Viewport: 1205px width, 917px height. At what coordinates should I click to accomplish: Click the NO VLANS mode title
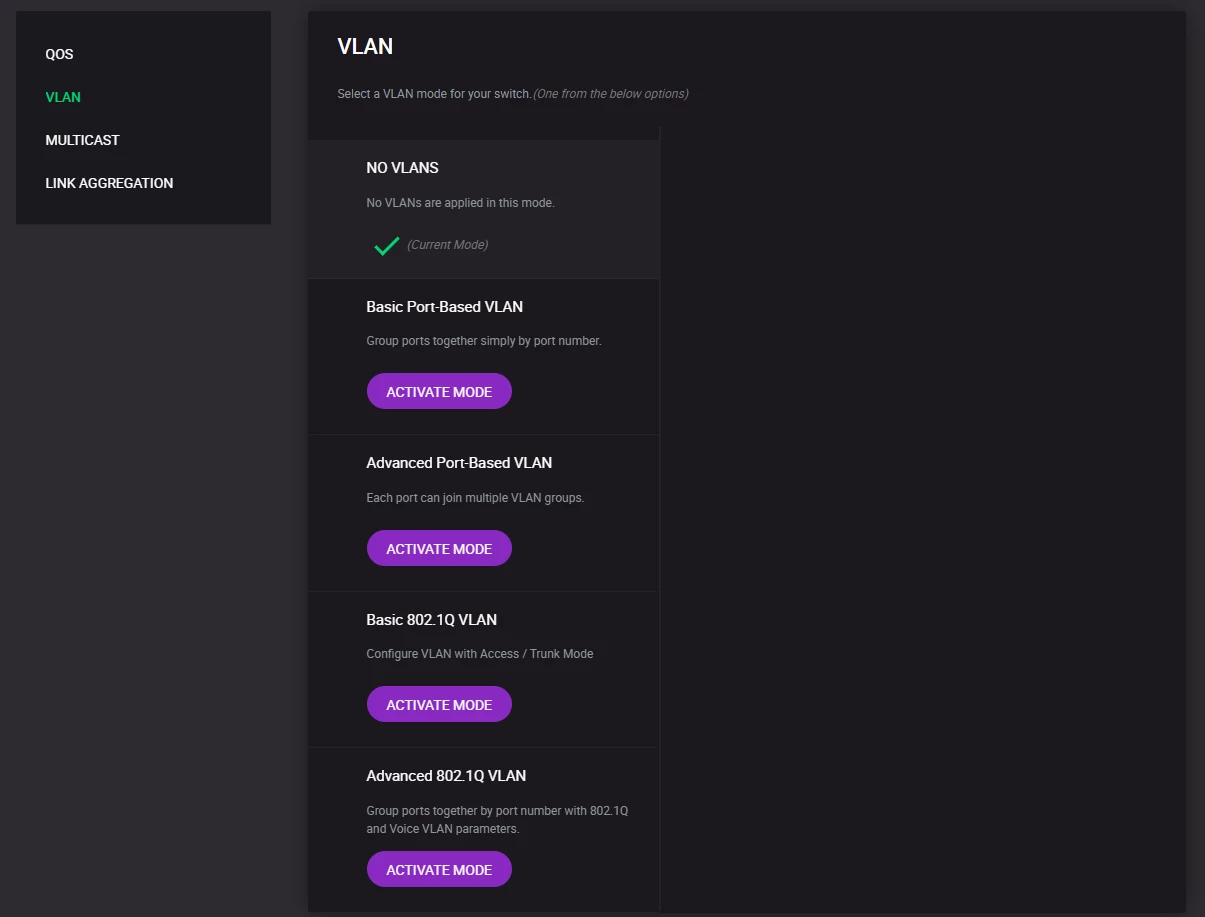pyautogui.click(x=402, y=168)
